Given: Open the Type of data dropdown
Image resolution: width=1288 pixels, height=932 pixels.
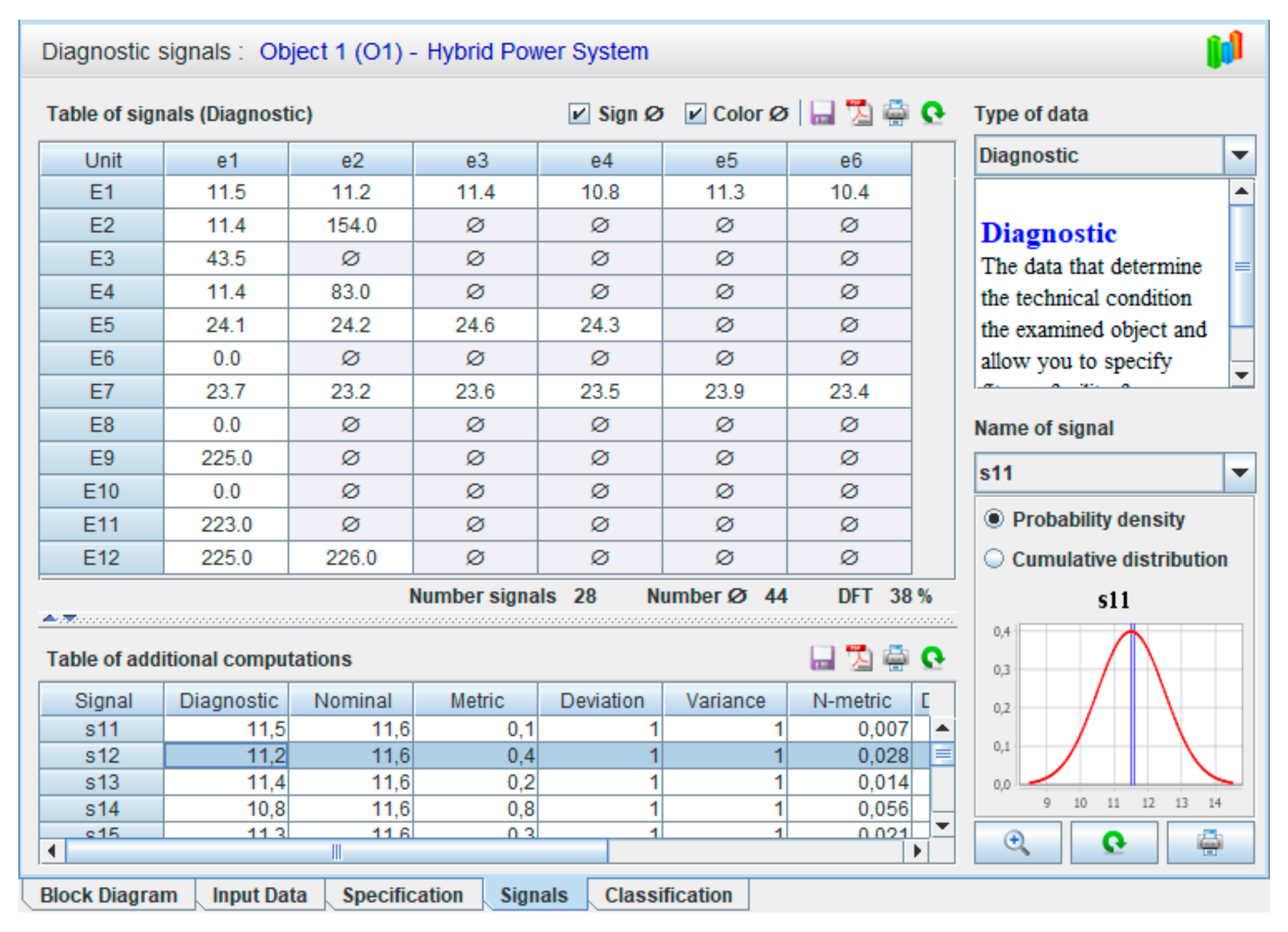Looking at the screenshot, I should point(1239,155).
